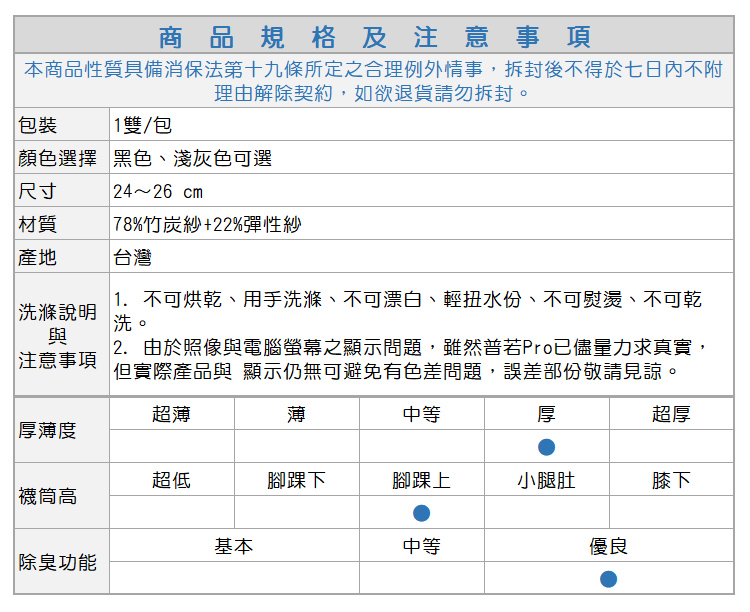Image resolution: width=750 pixels, height=612 pixels.
Task: Click 中等 in the 厚薄度 row
Action: pyautogui.click(x=421, y=414)
